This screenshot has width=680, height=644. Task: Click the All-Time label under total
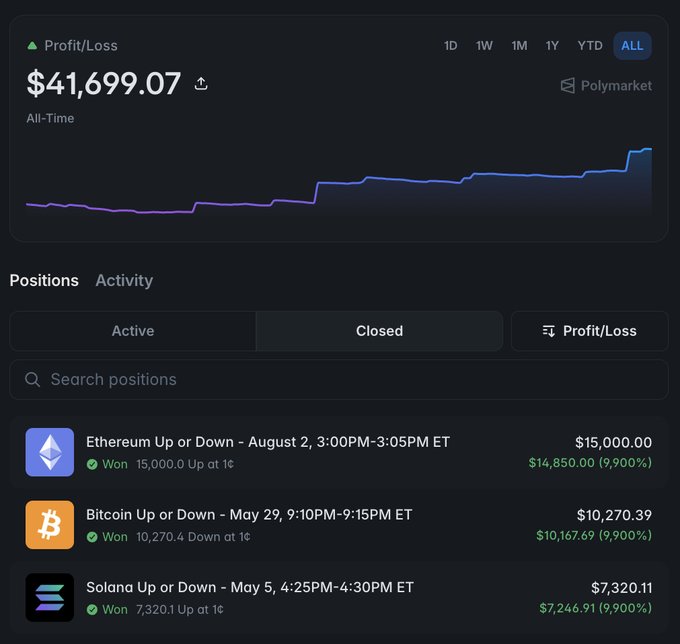50,118
